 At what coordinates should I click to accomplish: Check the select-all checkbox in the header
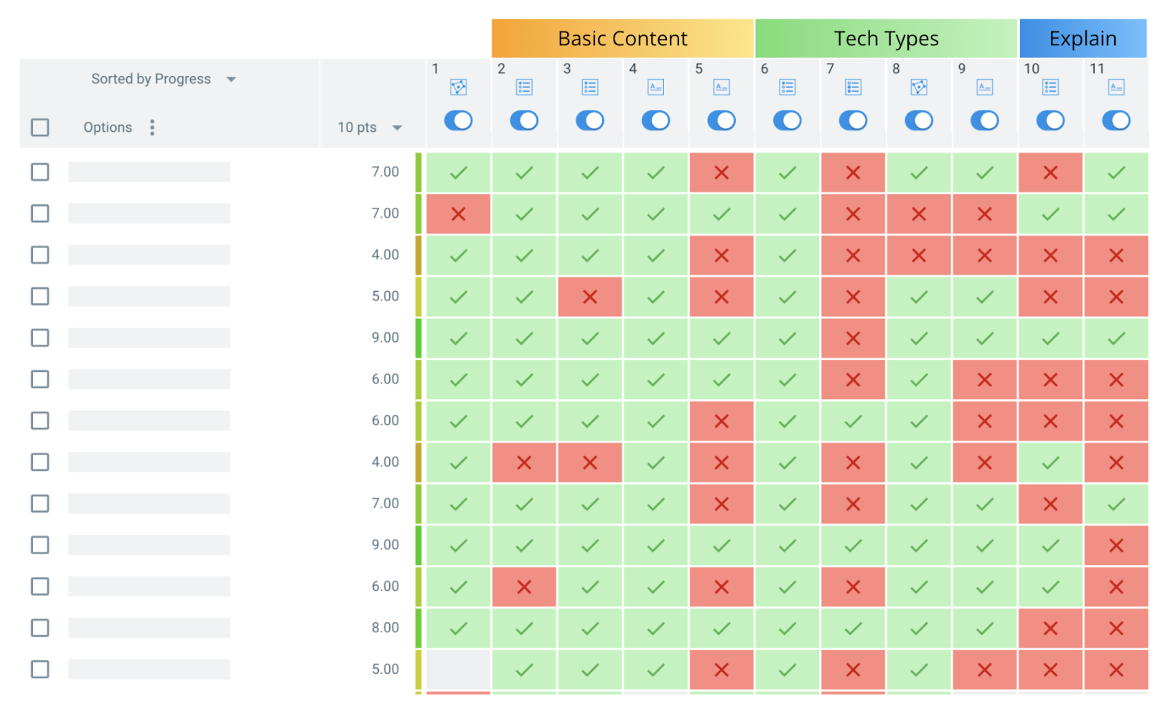(38, 127)
